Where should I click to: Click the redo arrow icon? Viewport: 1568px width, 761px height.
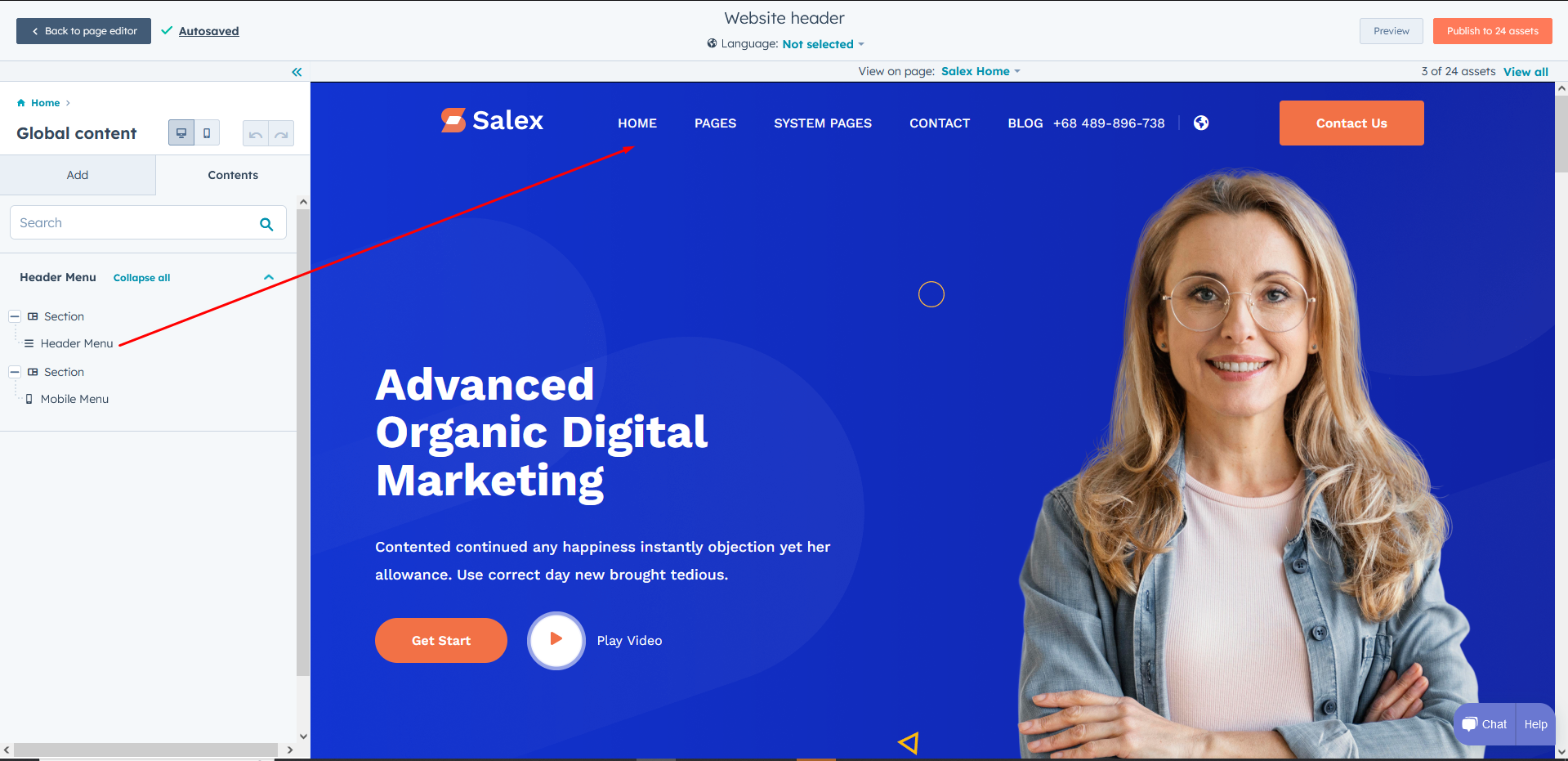(281, 134)
